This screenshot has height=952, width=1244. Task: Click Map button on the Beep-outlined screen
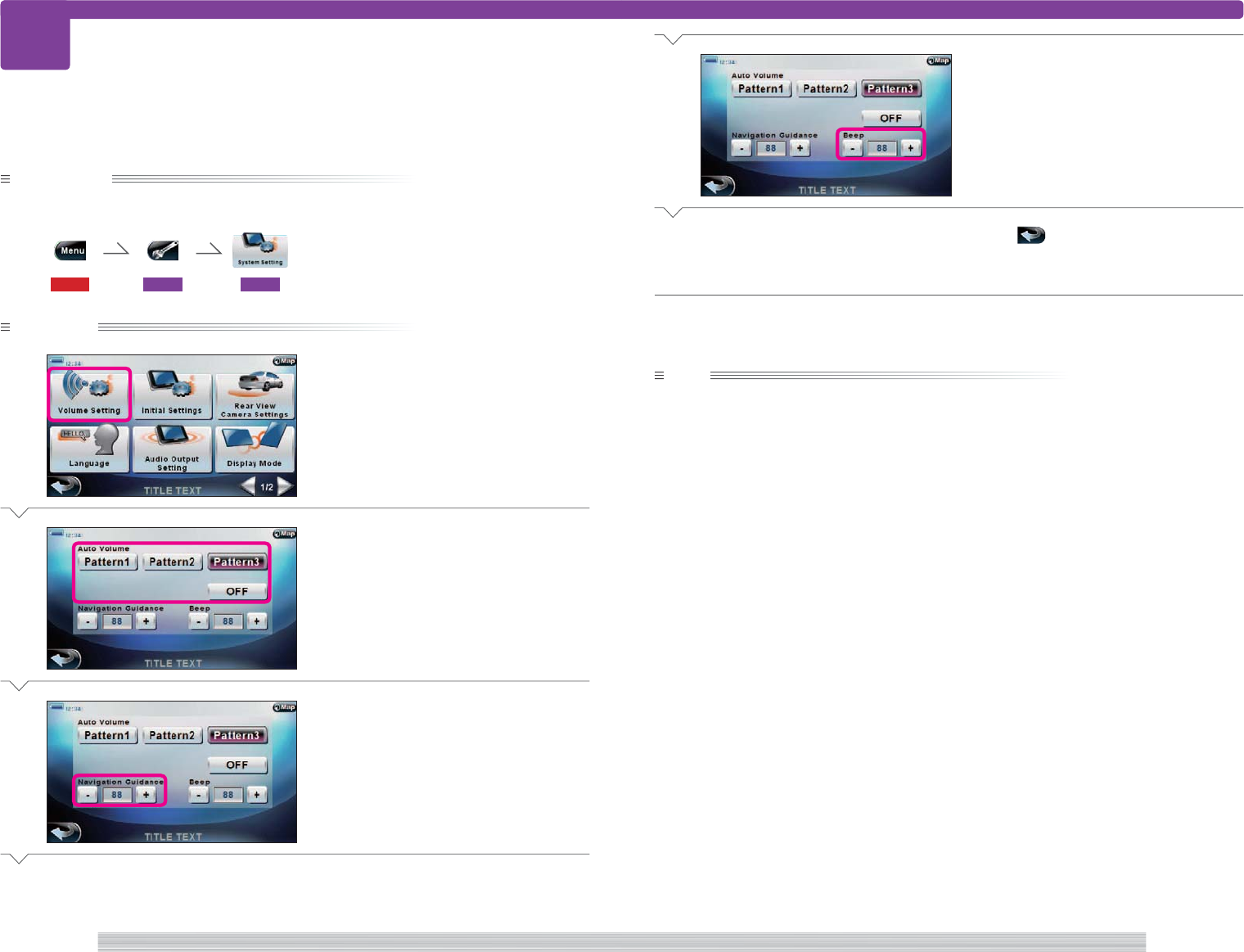click(x=939, y=61)
